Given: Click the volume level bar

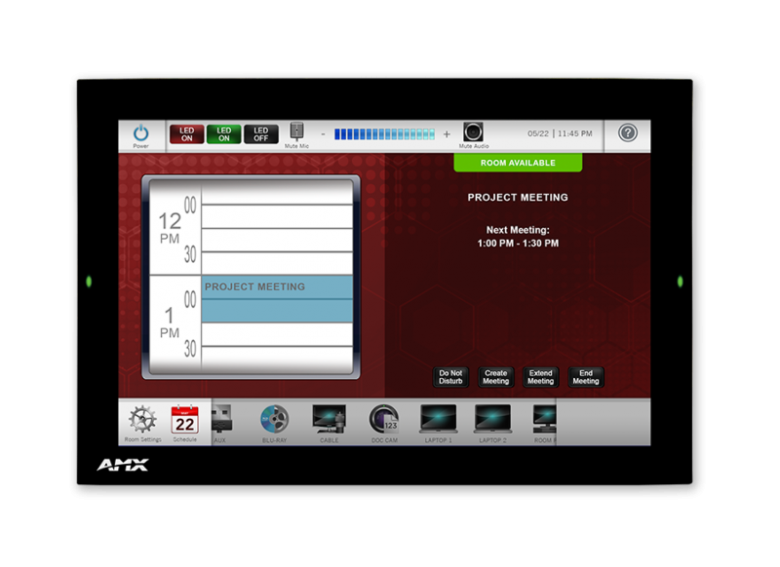Looking at the screenshot, I should tap(384, 134).
